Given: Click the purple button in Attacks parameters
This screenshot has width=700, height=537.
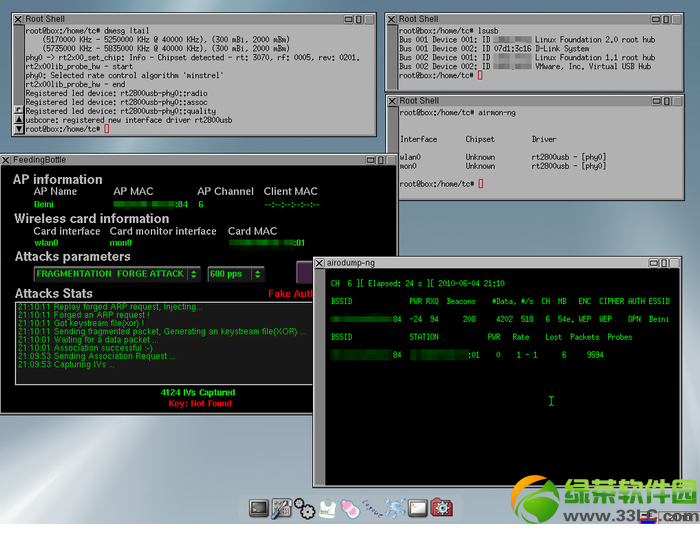Looking at the screenshot, I should 304,272.
